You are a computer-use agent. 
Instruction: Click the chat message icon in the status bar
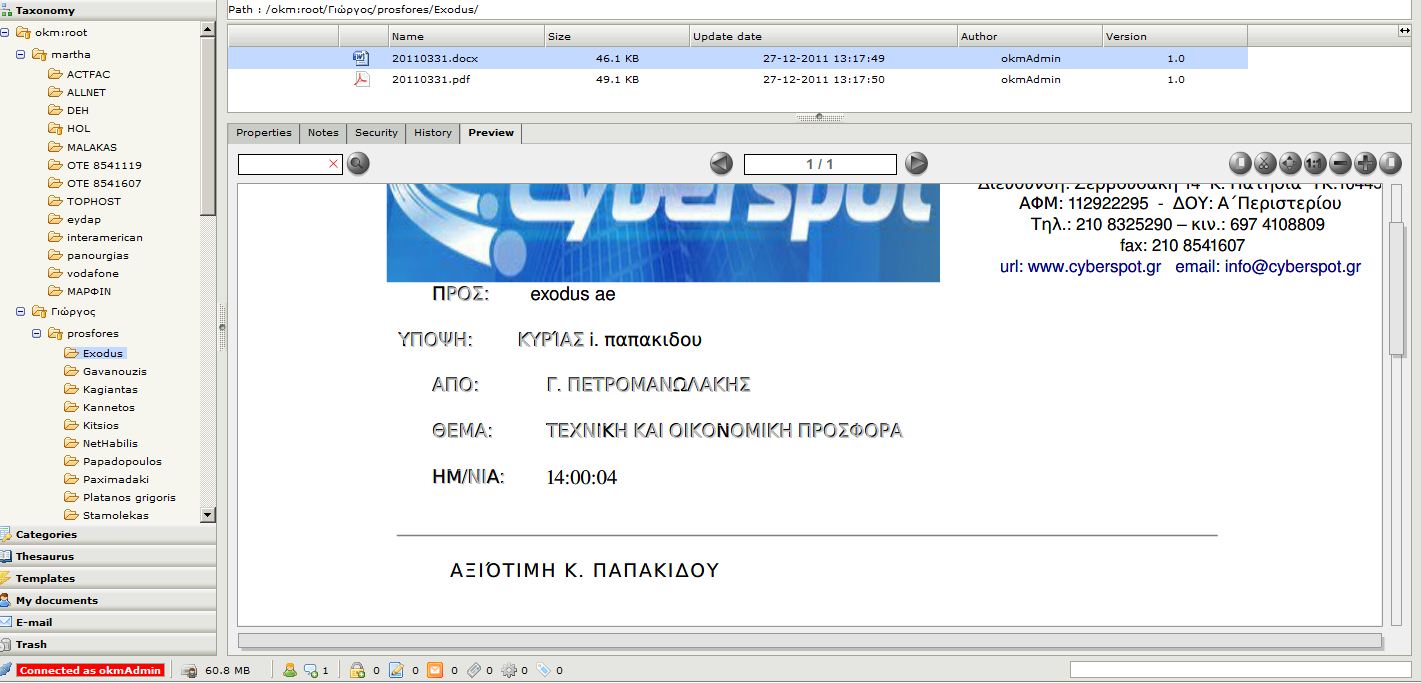click(310, 670)
